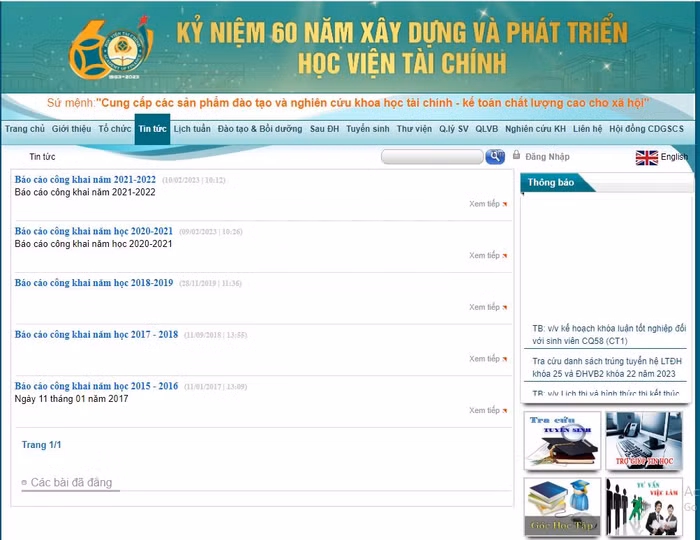The width and height of the screenshot is (700, 540).
Task: Click the lock icon beside Đăng Nhập
Action: click(x=517, y=155)
